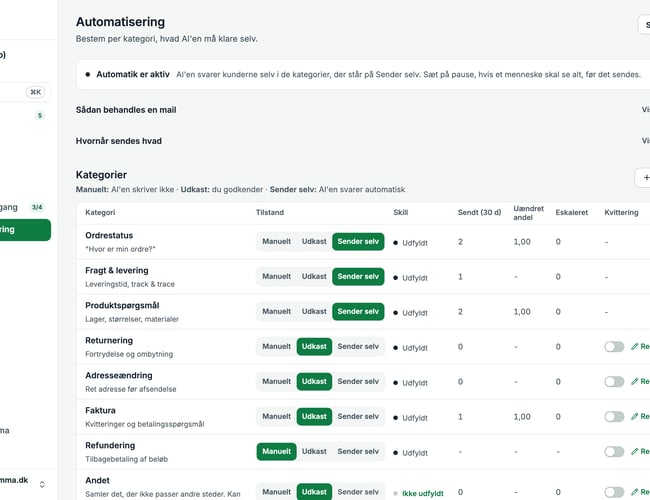Toggle Kvittering switch for Returnering
The image size is (650, 500).
click(614, 347)
